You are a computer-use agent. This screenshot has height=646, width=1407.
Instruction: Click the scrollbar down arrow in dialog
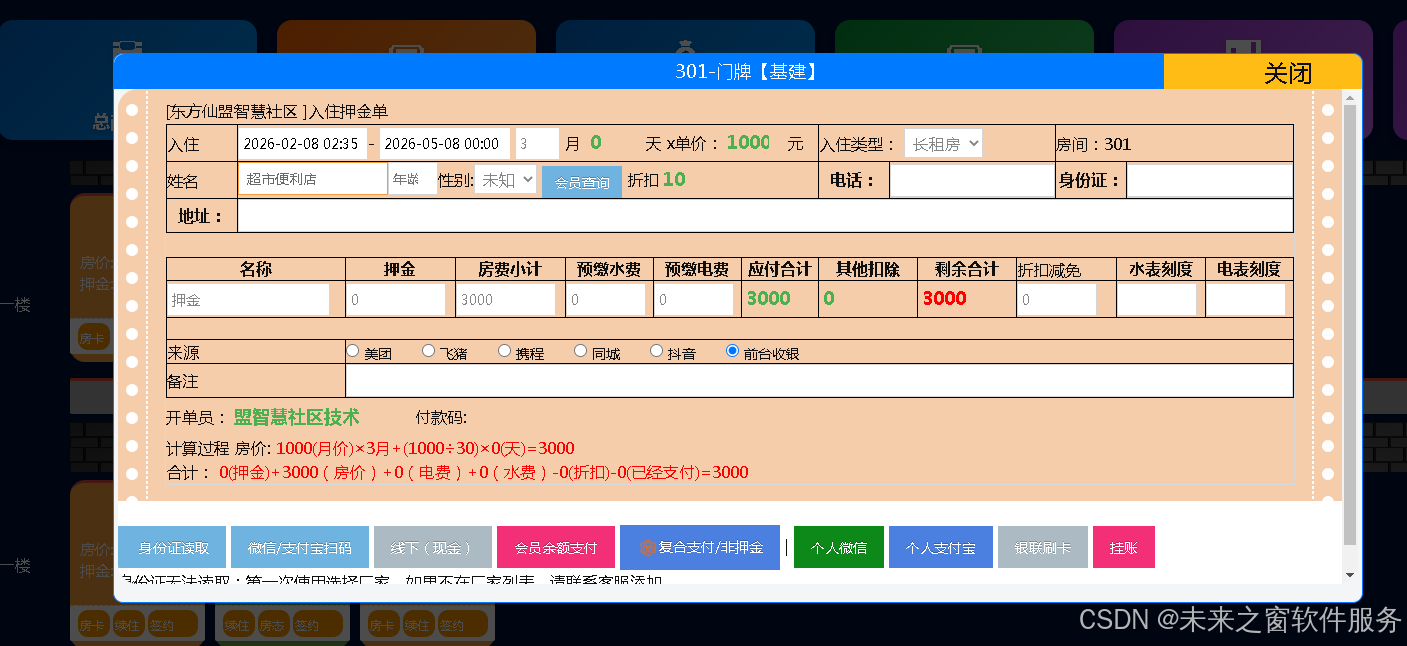coord(1350,575)
